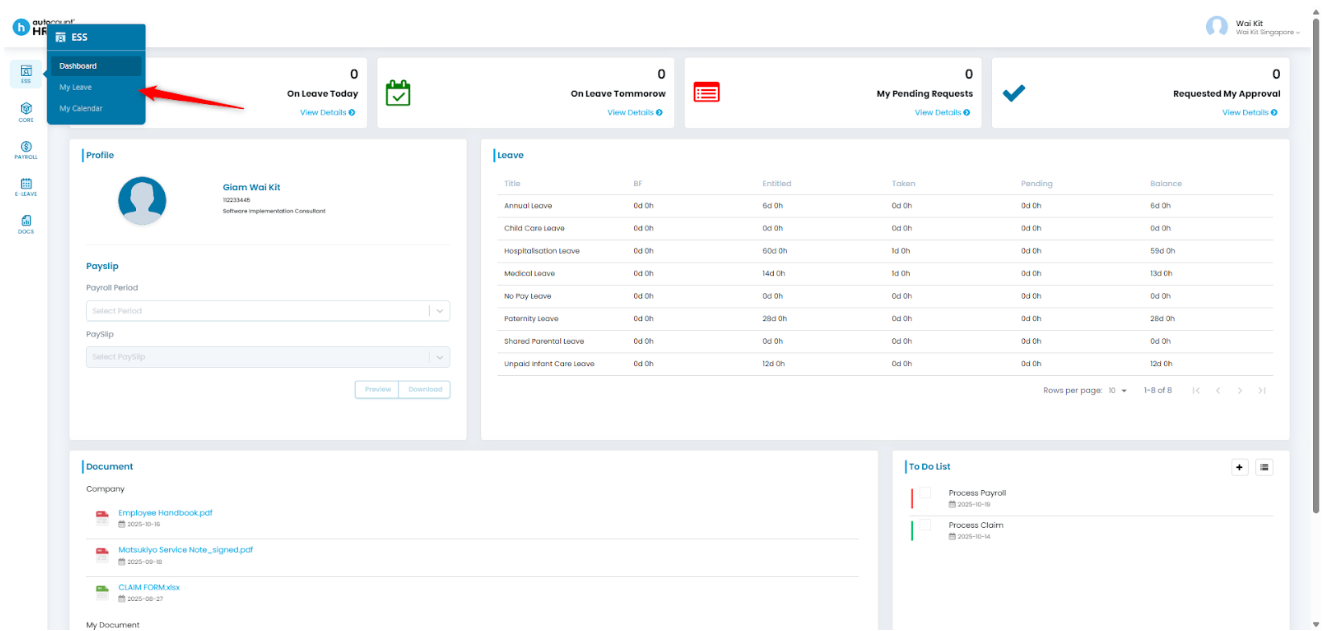The image size is (1325, 631).
Task: Click the Pending column header
Action: (x=1037, y=184)
